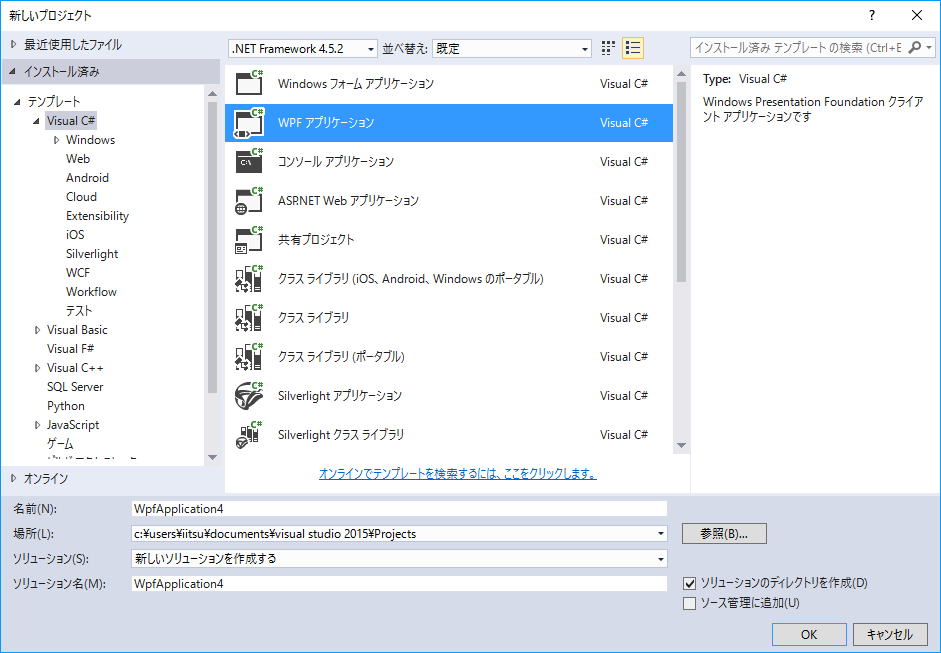Select テスト template category
The height and width of the screenshot is (653, 941).
[79, 311]
